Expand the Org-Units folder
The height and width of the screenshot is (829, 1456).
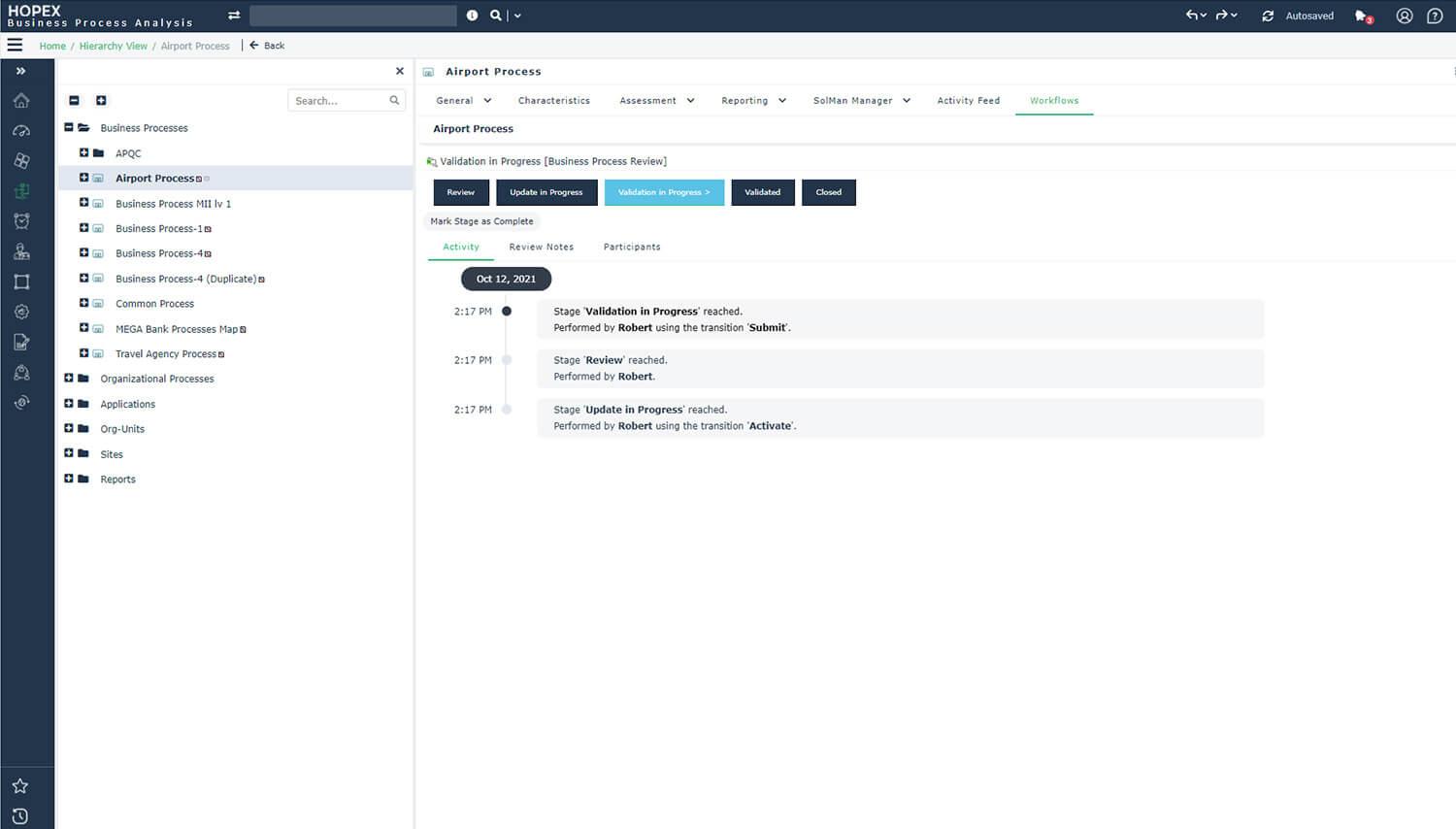[x=69, y=428]
